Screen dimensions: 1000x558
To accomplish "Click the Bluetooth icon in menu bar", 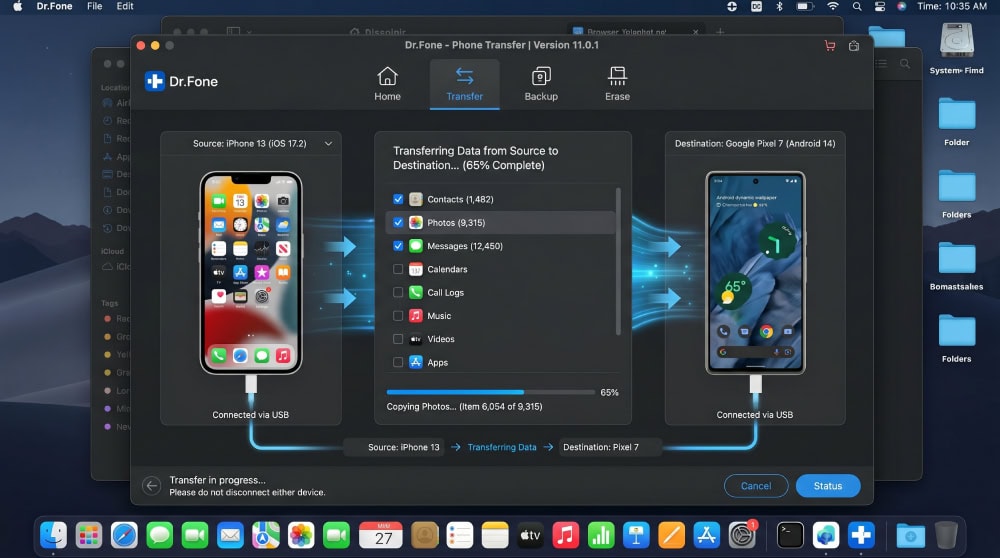I will (779, 6).
